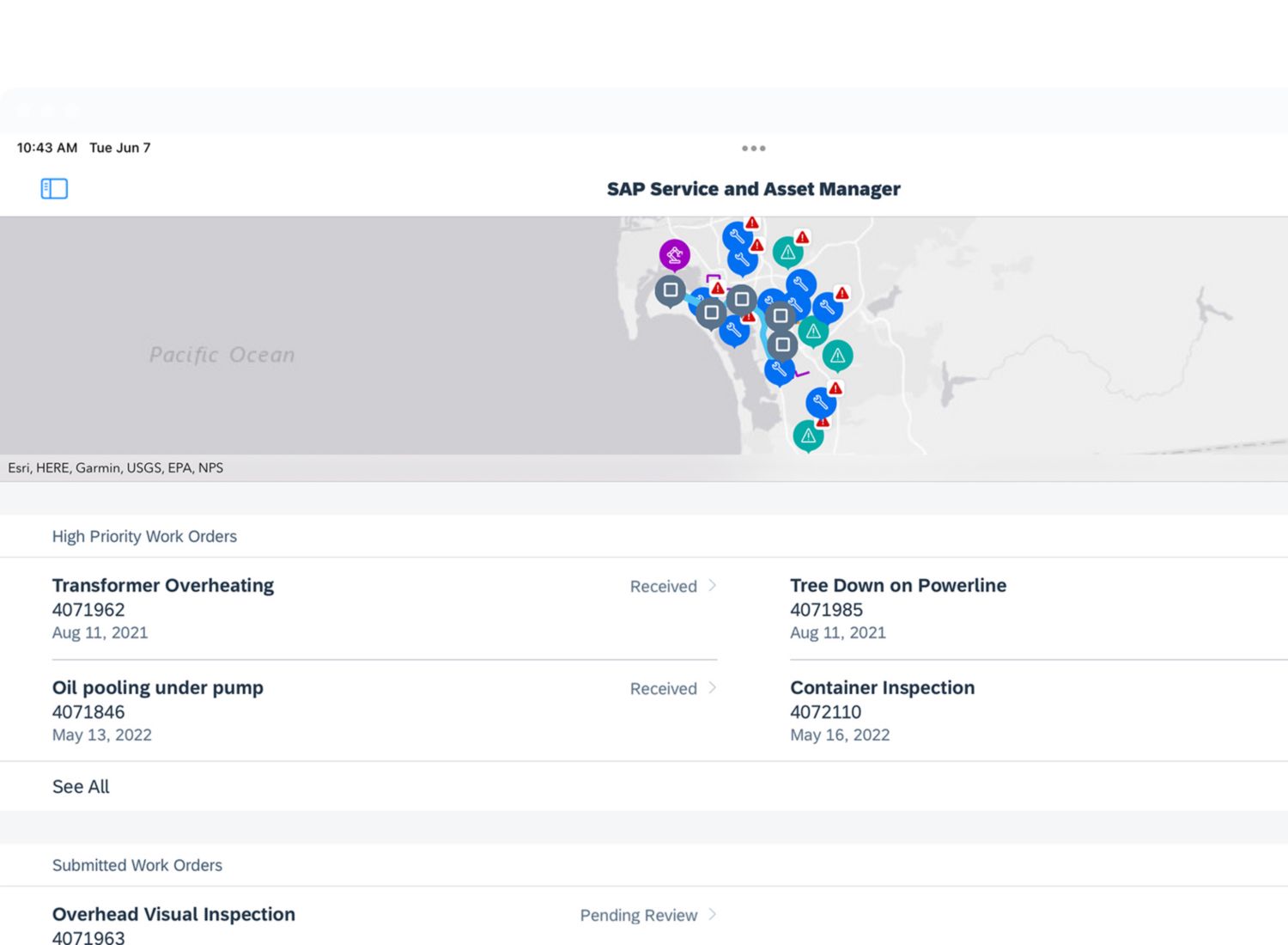Viewport: 1288px width, 945px height.
Task: Select the leftmost gray square map pin
Action: click(670, 290)
